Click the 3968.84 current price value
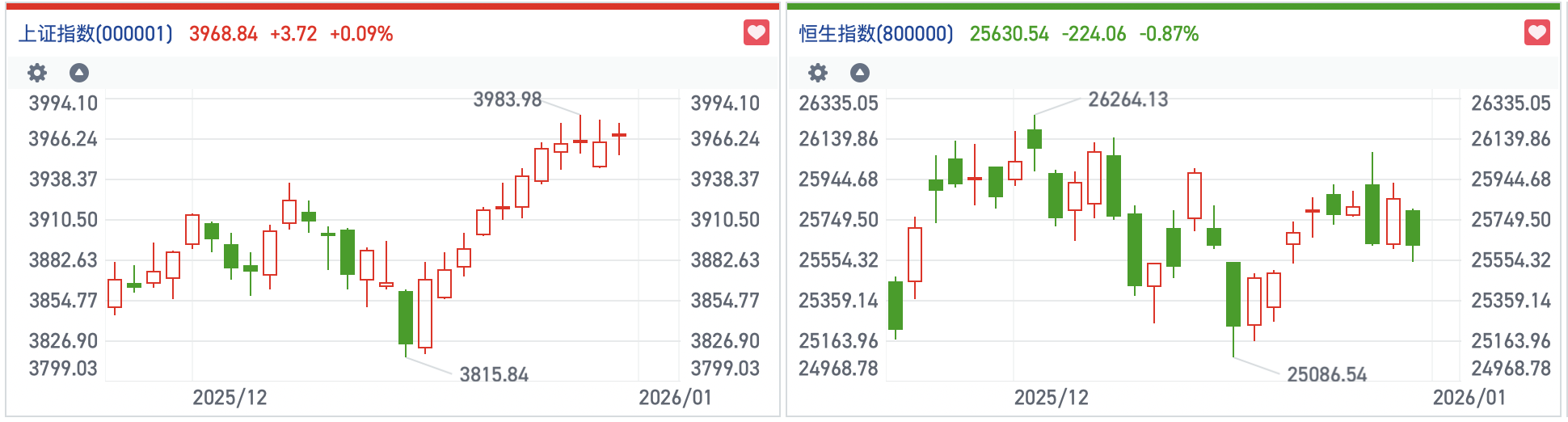Screen dimensions: 1568x422 223,34
